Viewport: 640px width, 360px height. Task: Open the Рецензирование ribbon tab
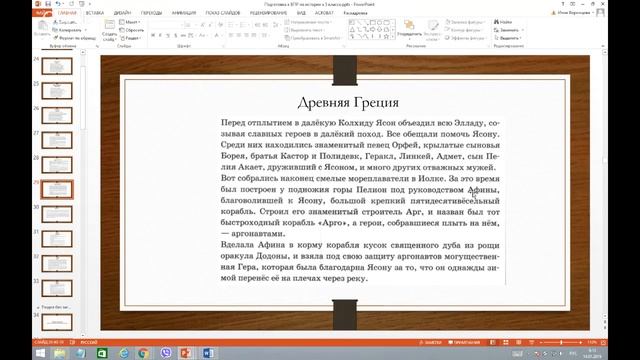click(268, 13)
